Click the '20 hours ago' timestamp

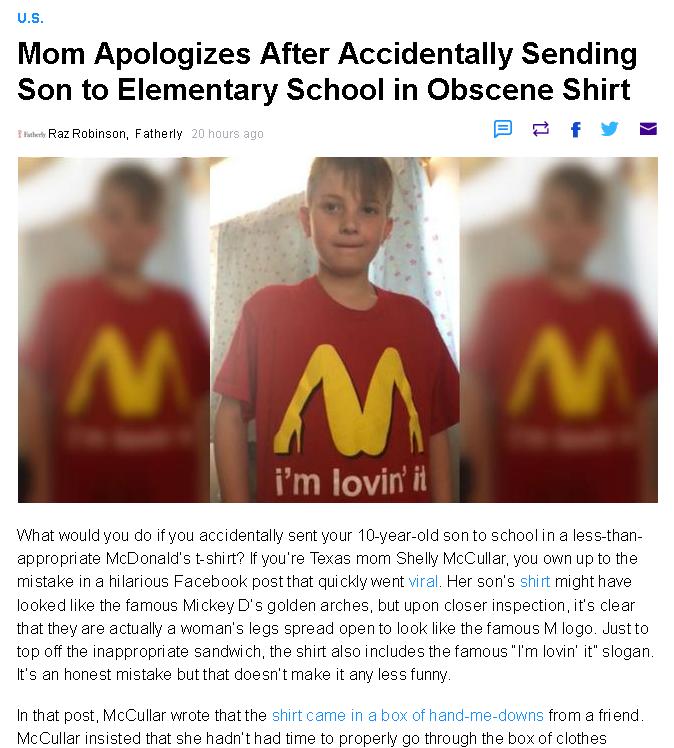(227, 134)
